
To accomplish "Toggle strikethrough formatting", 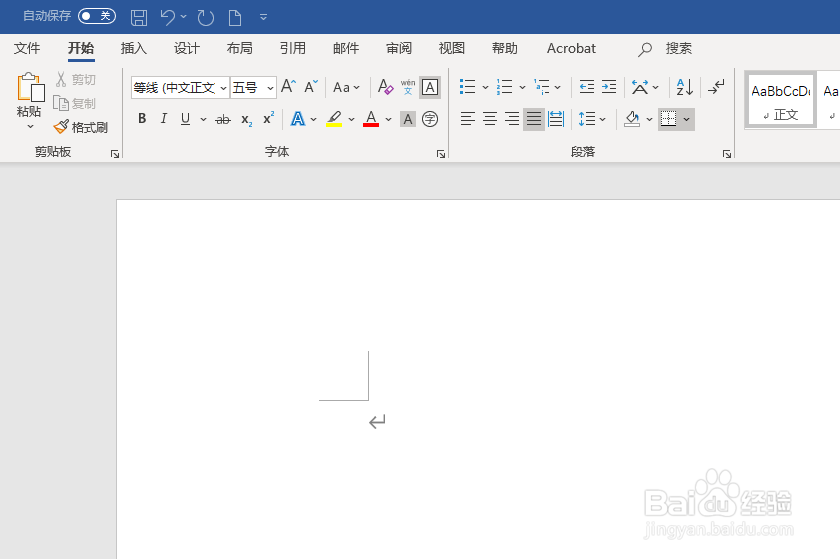I will 223,119.
